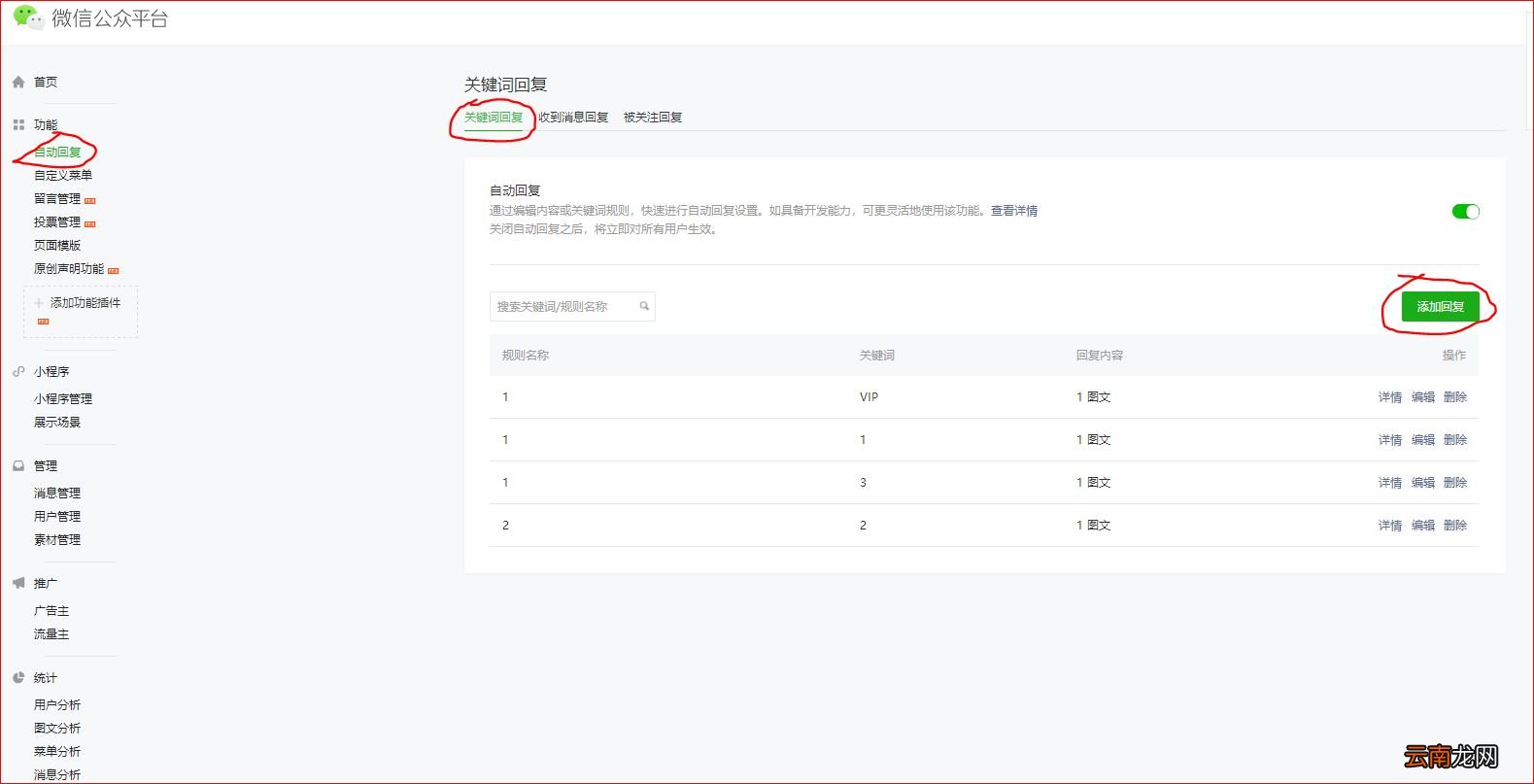The image size is (1534, 784).
Task: Open 用户管理 in the sidebar
Action: coord(57,517)
